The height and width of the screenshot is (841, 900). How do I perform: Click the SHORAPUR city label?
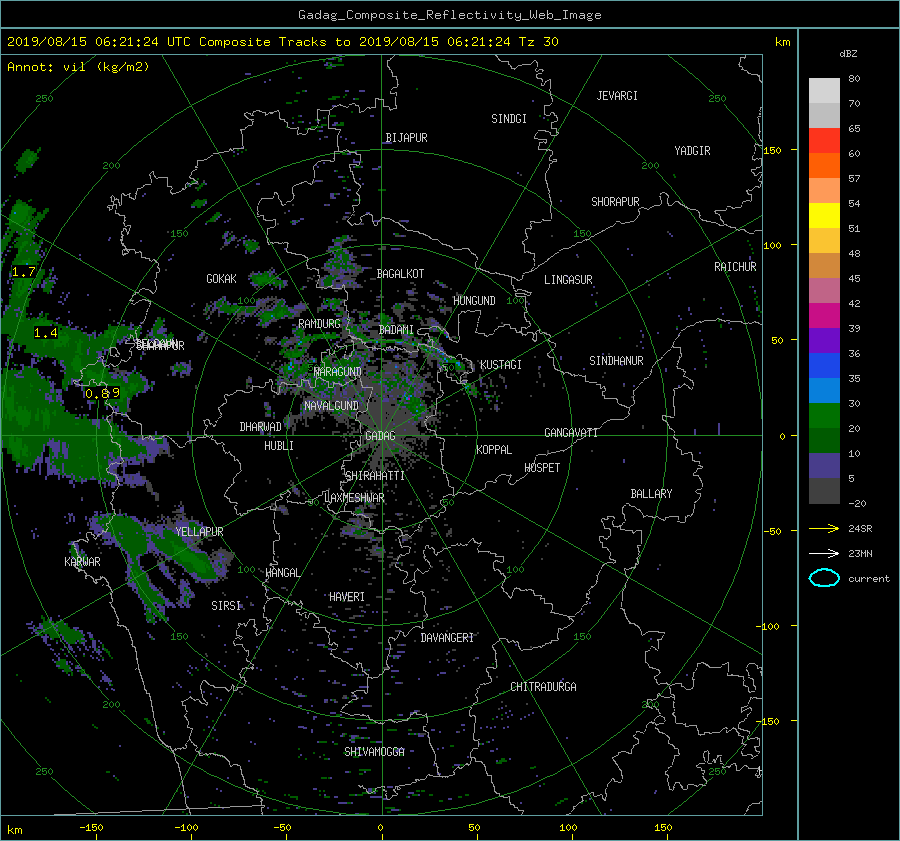(615, 202)
